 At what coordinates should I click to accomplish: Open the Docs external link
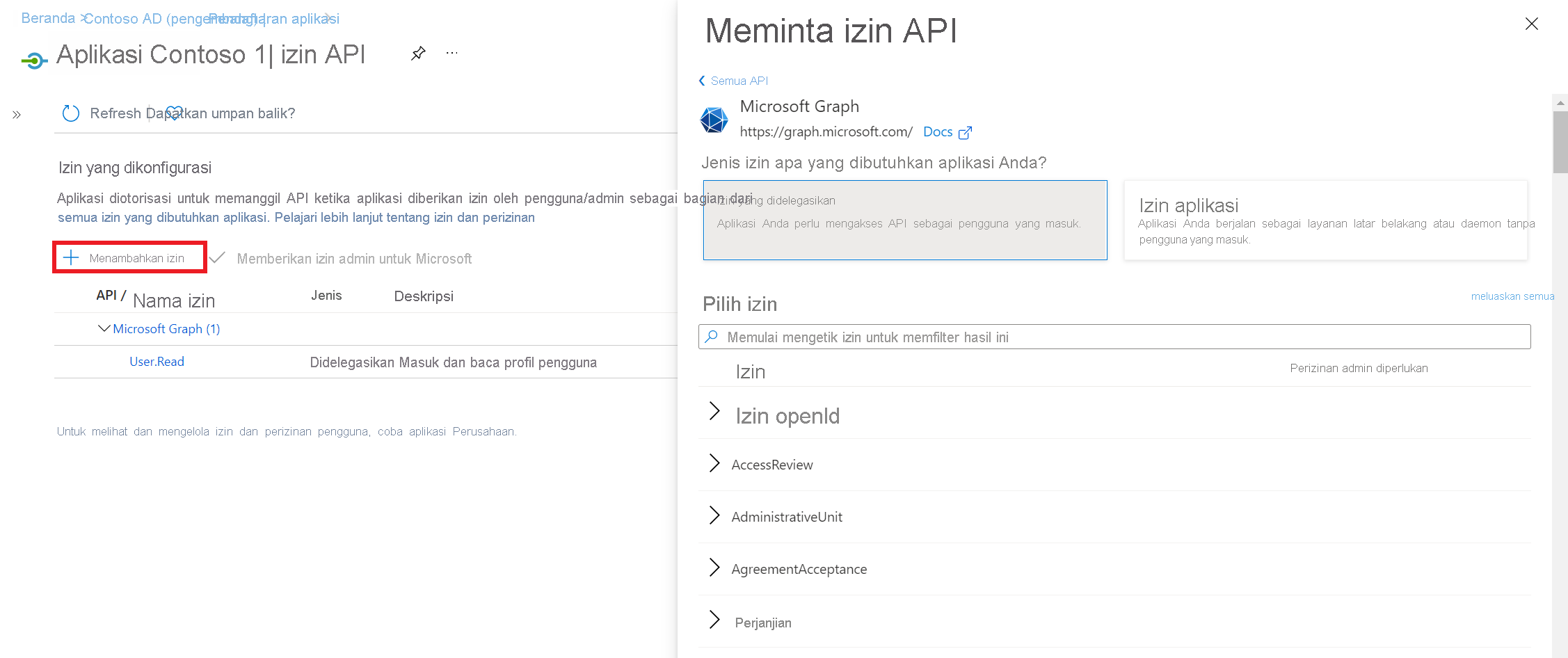pos(946,132)
